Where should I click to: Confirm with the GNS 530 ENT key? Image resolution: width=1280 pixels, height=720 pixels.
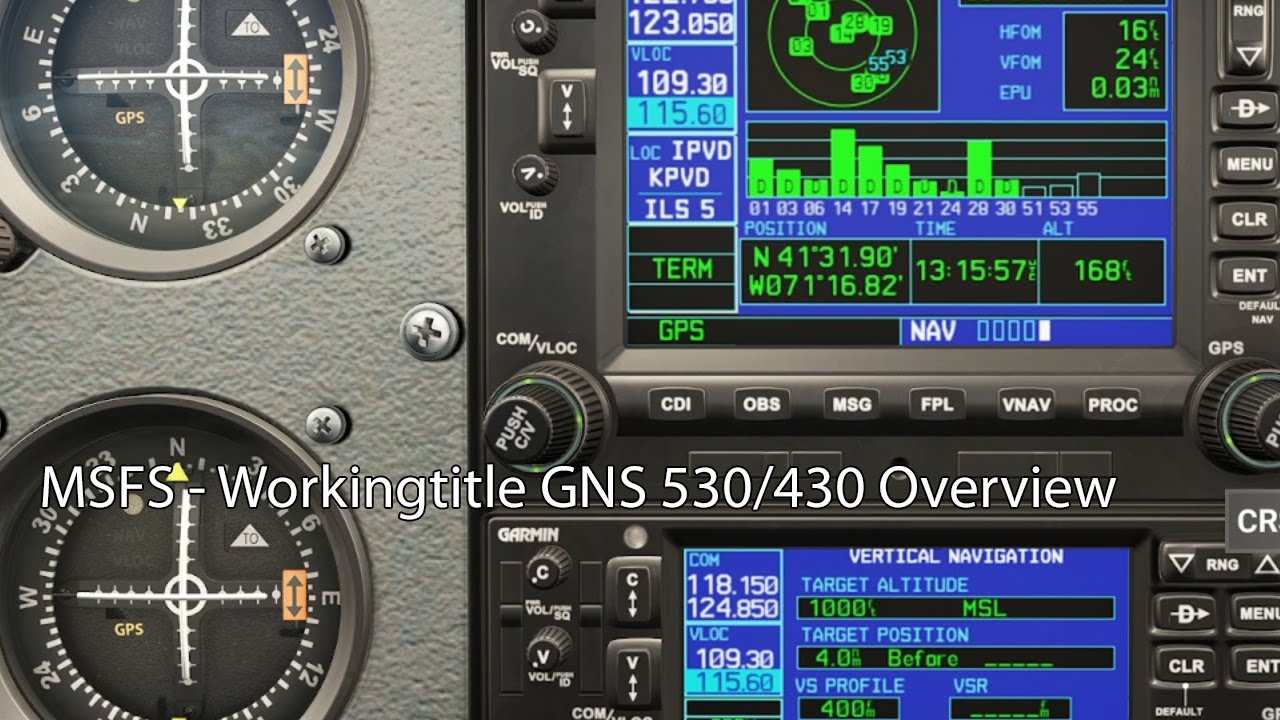coord(1248,274)
